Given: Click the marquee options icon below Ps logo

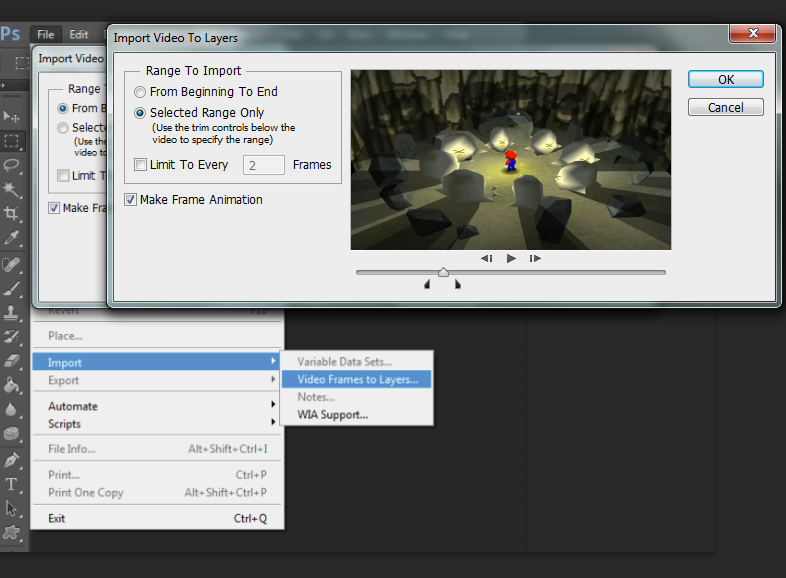Looking at the screenshot, I should pyautogui.click(x=21, y=63).
